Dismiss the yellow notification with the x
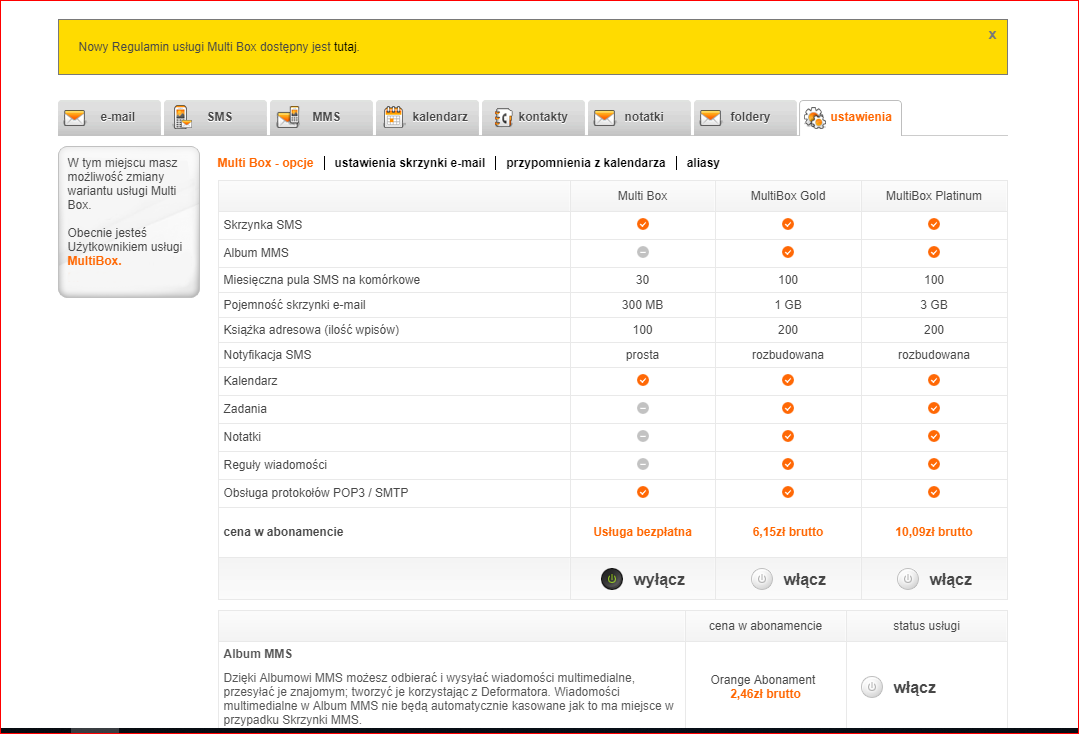The width and height of the screenshot is (1079, 734). click(x=991, y=34)
